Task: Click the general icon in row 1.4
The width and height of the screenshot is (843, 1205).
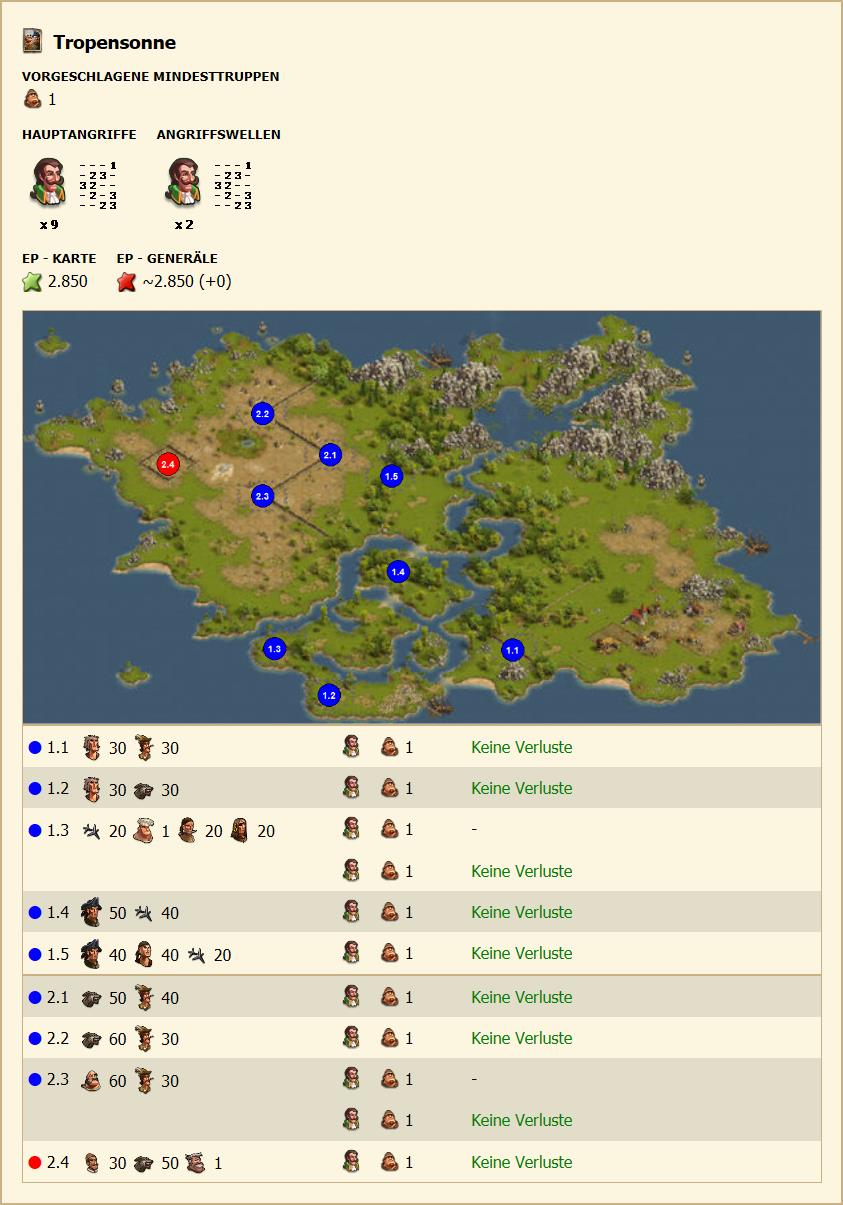Action: [351, 912]
